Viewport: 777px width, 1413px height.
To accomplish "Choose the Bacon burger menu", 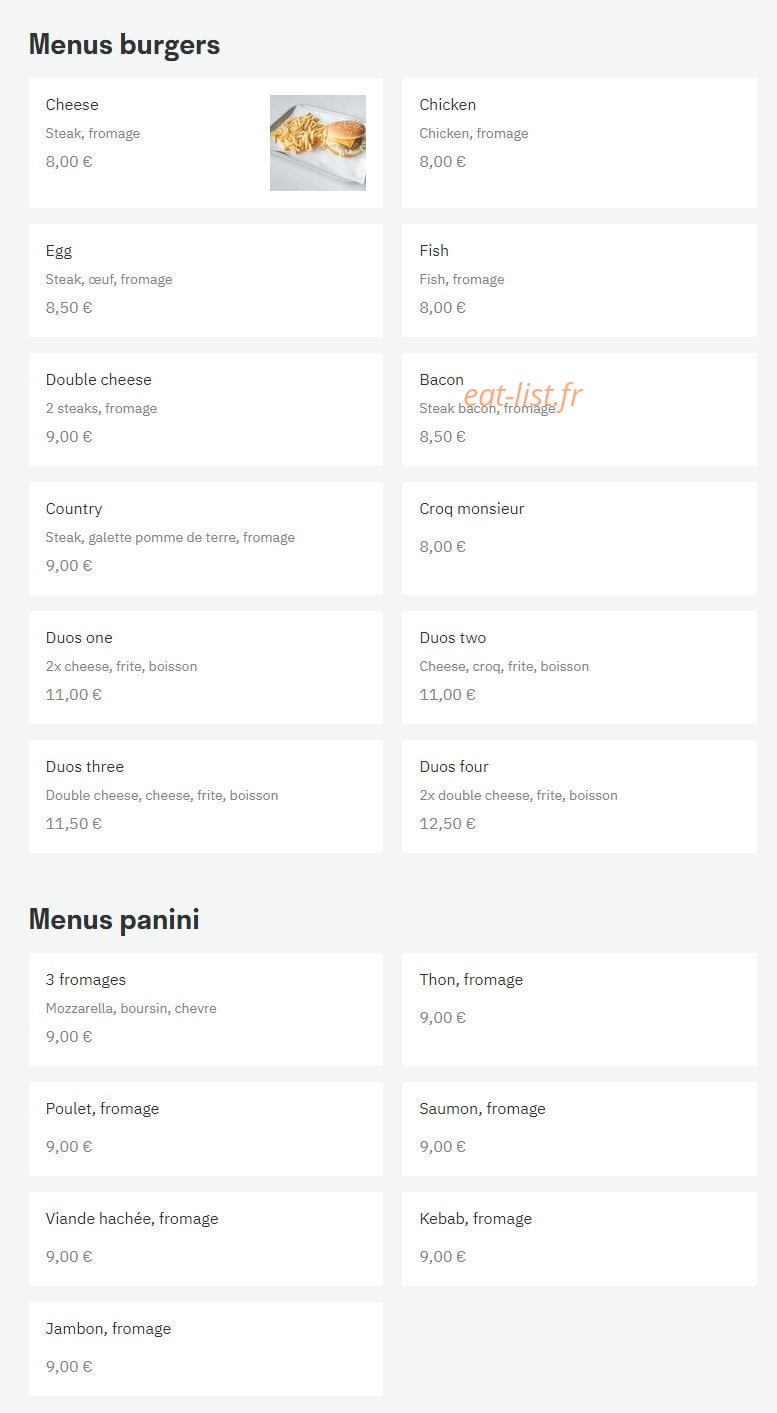I will [x=579, y=409].
